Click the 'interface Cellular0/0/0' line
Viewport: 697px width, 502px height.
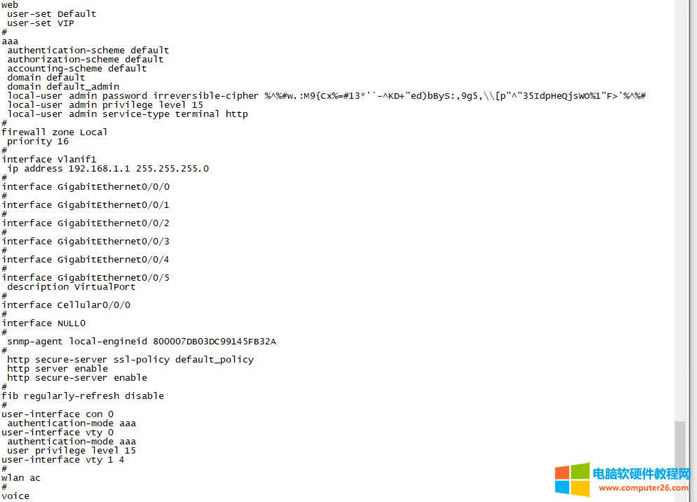66,305
